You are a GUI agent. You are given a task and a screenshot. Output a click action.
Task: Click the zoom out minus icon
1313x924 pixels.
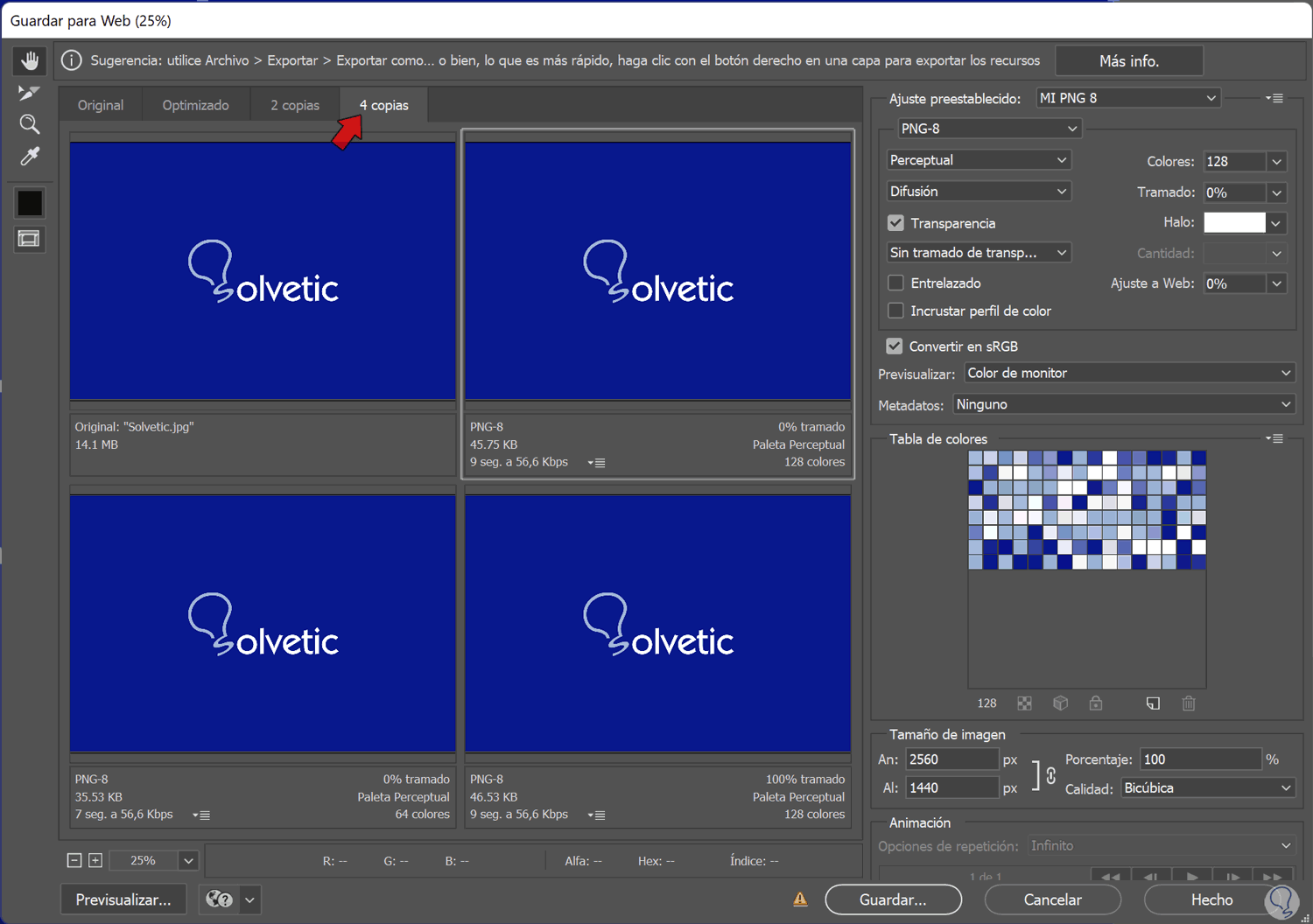coord(74,861)
